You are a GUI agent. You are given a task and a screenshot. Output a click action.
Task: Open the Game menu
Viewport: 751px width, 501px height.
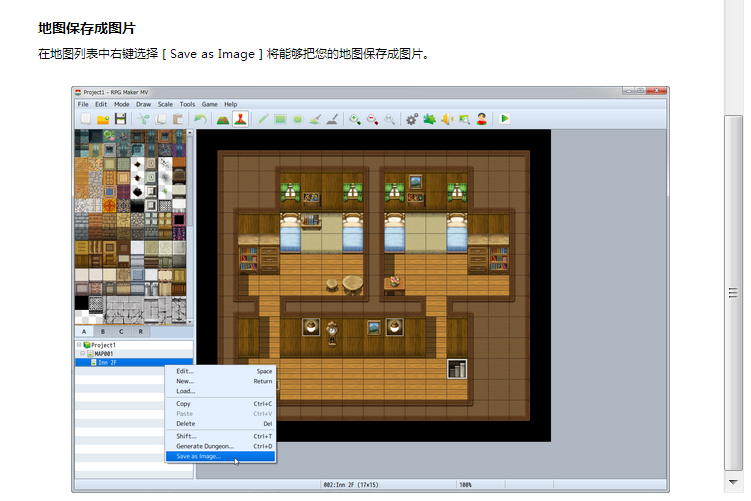[x=209, y=104]
